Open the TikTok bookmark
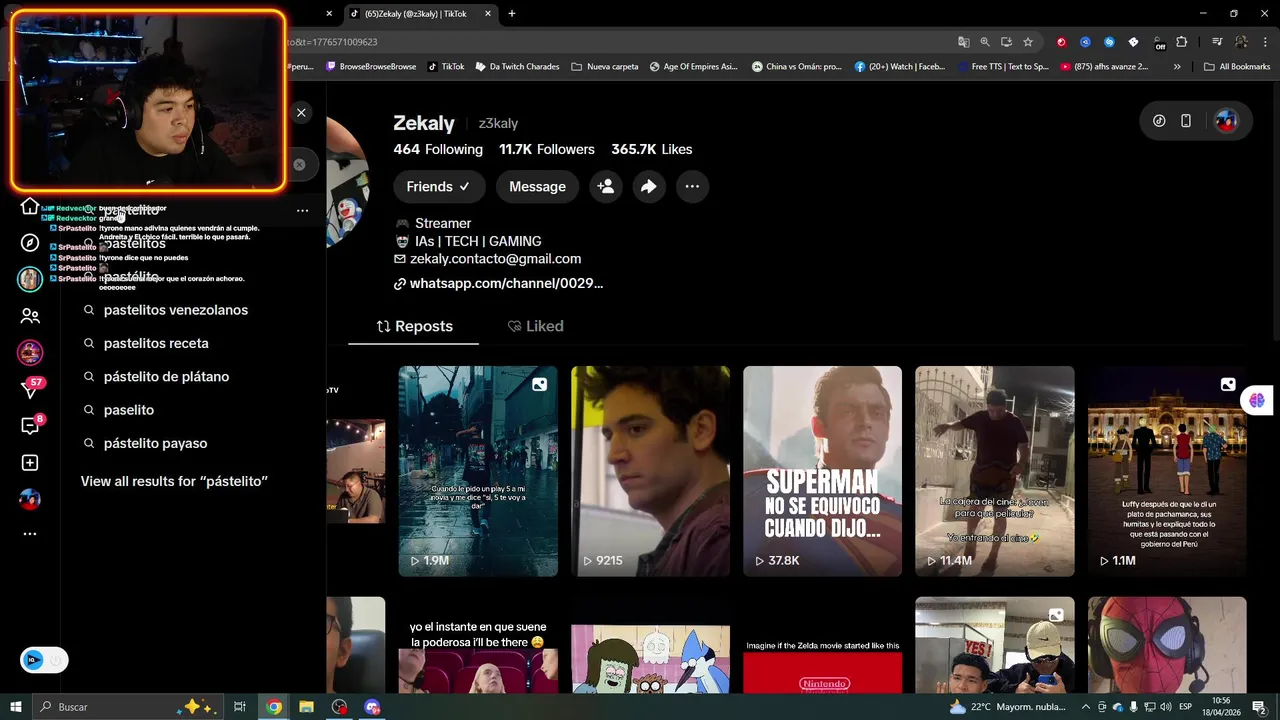 [446, 67]
